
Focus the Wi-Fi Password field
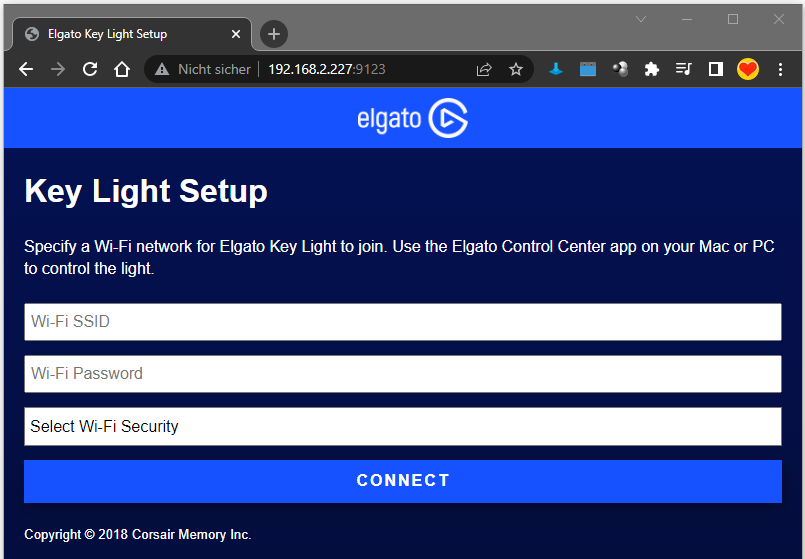pyautogui.click(x=402, y=374)
